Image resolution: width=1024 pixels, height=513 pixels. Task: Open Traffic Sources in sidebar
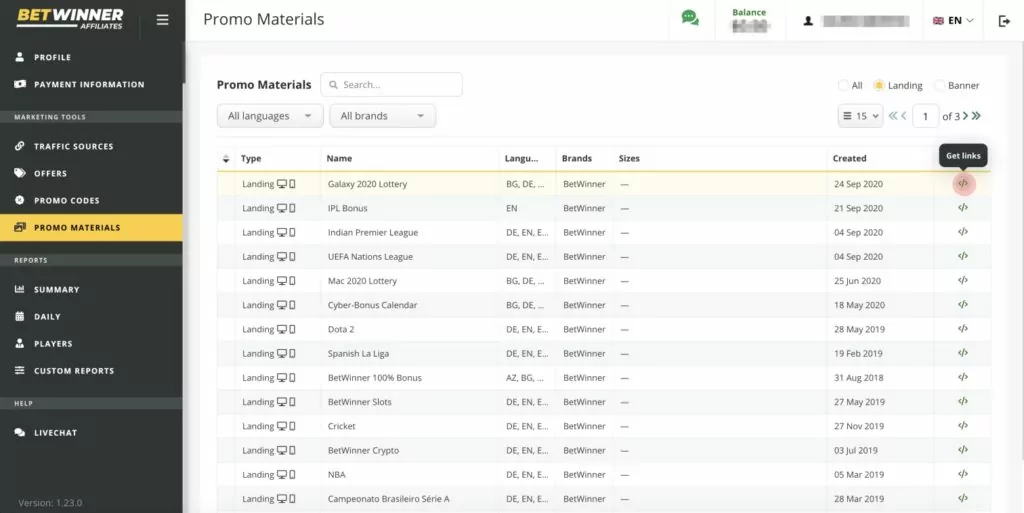pyautogui.click(x=73, y=146)
